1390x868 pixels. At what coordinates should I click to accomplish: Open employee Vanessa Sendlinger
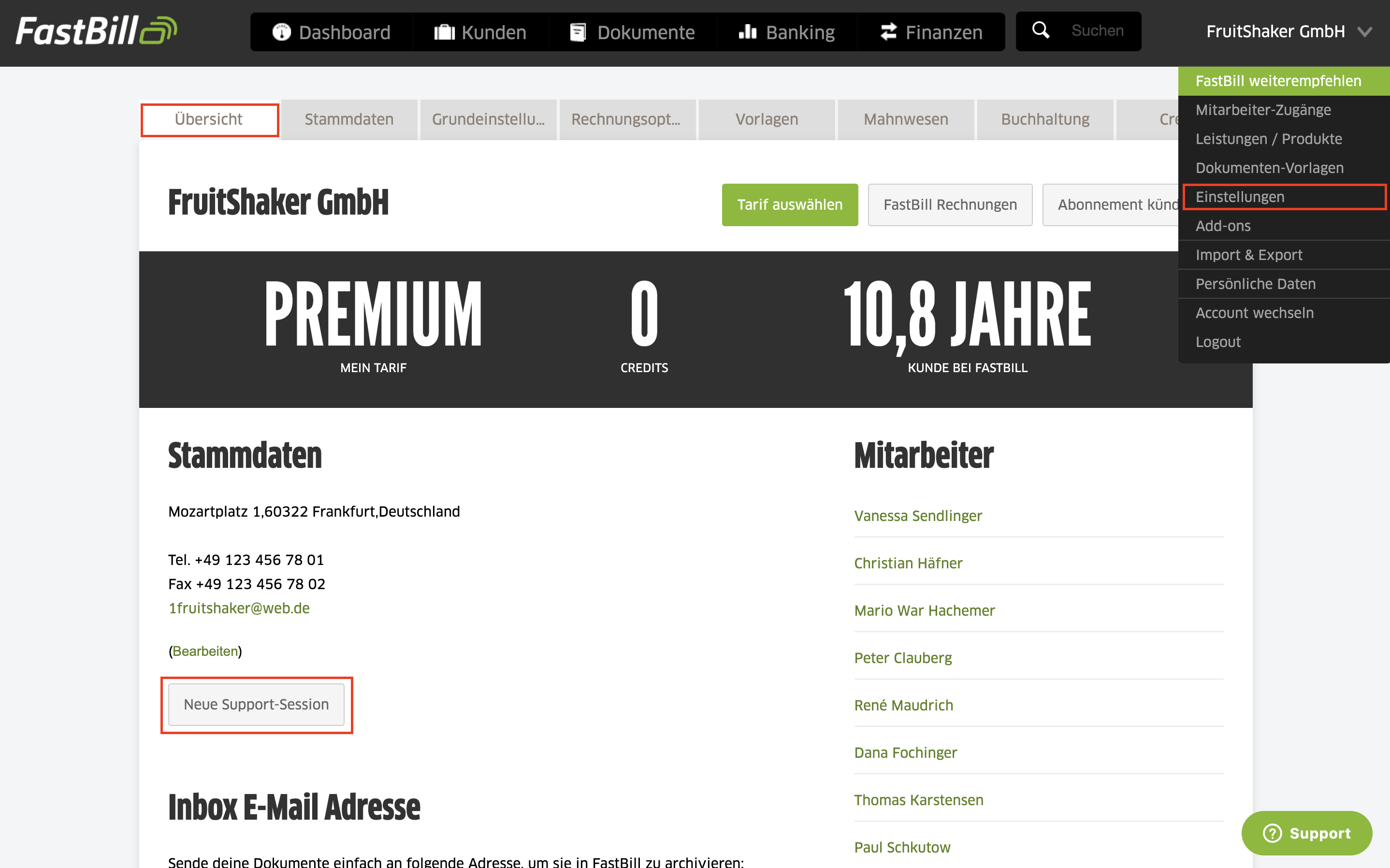[918, 516]
